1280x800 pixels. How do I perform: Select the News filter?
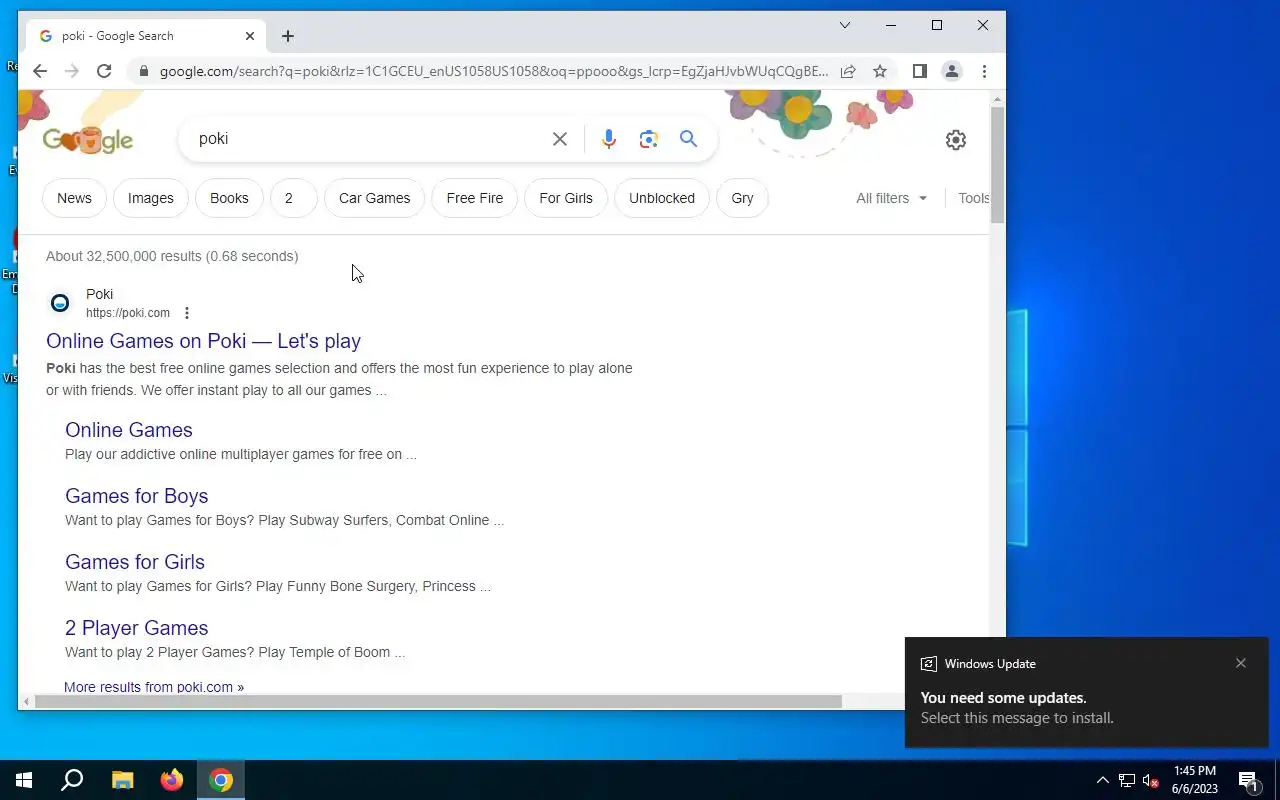[x=74, y=198]
